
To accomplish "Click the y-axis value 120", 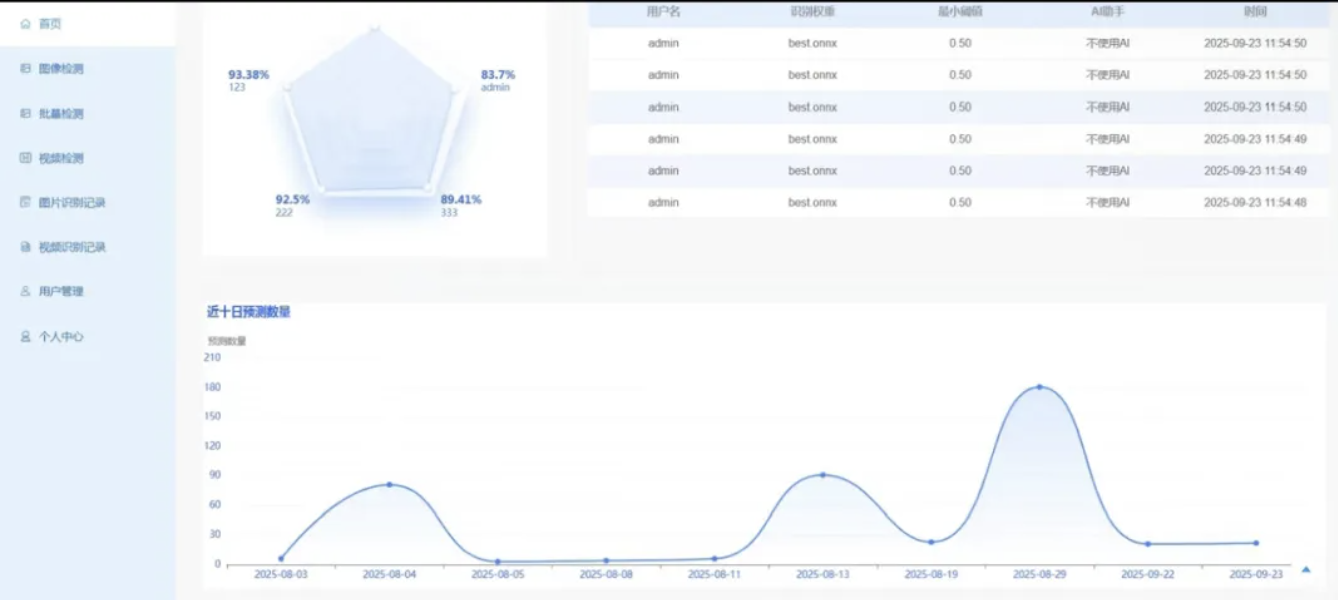I will (x=212, y=446).
